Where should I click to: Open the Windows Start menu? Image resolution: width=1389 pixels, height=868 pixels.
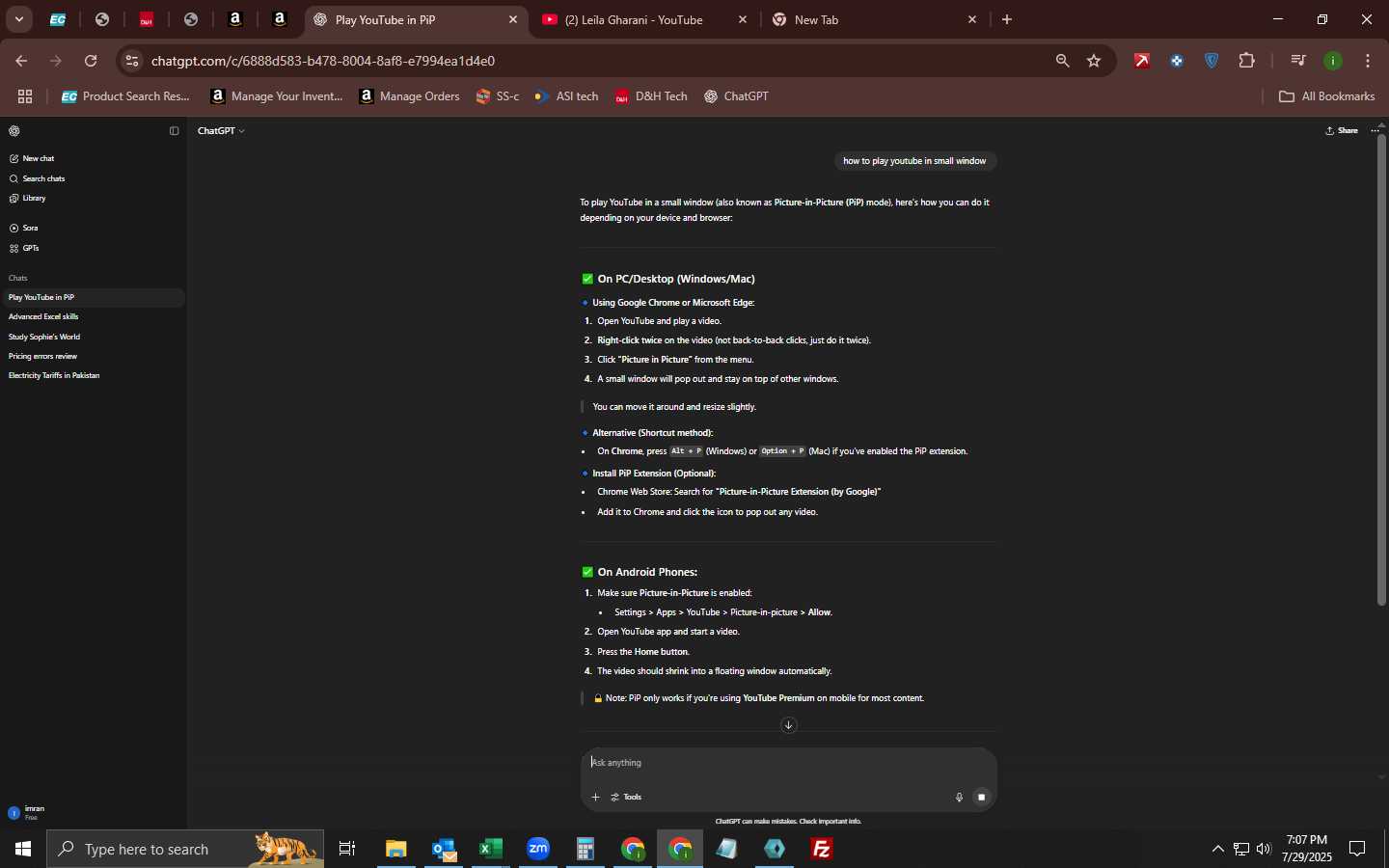pos(23,849)
